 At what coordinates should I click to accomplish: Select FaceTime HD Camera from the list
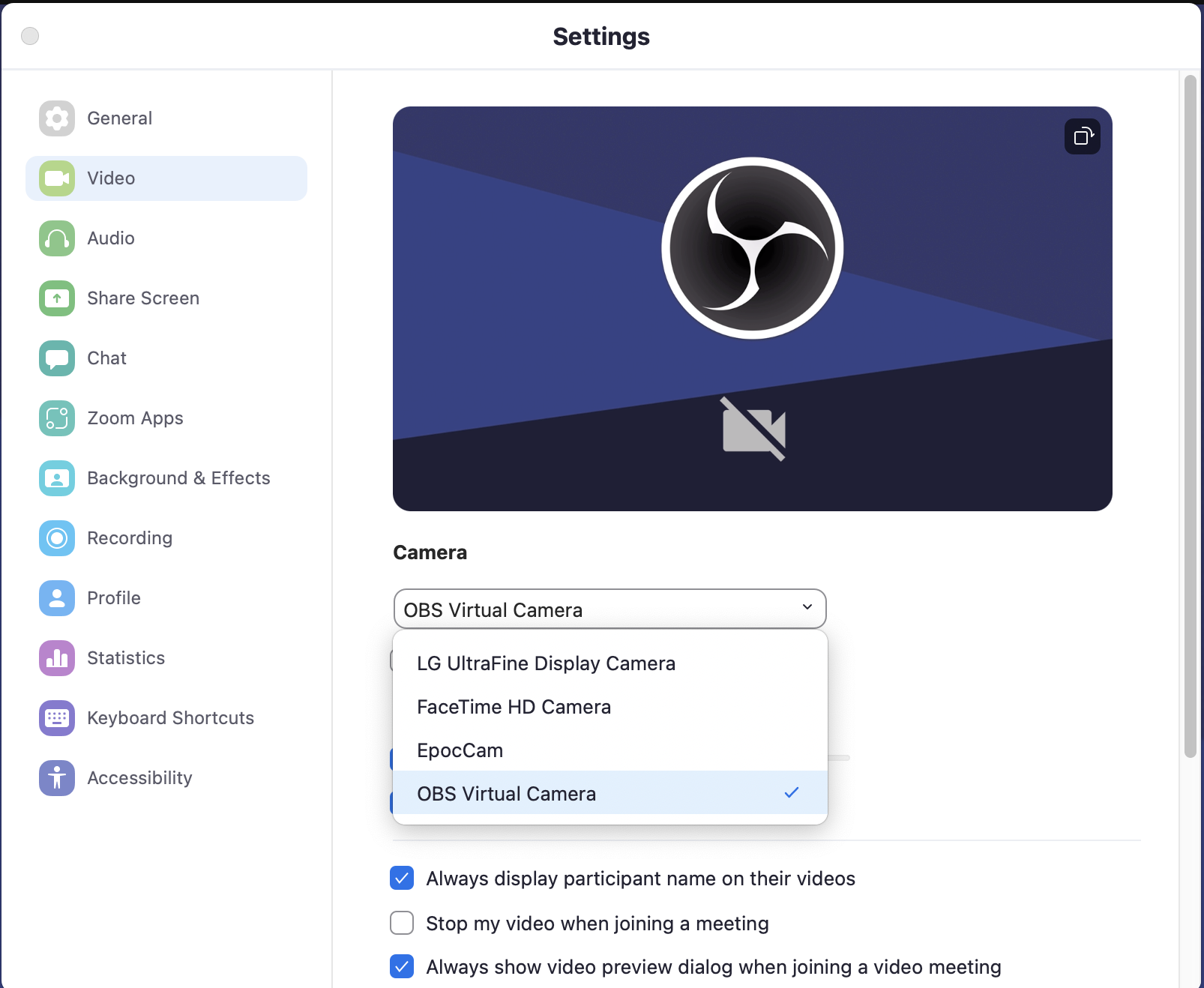(x=514, y=706)
